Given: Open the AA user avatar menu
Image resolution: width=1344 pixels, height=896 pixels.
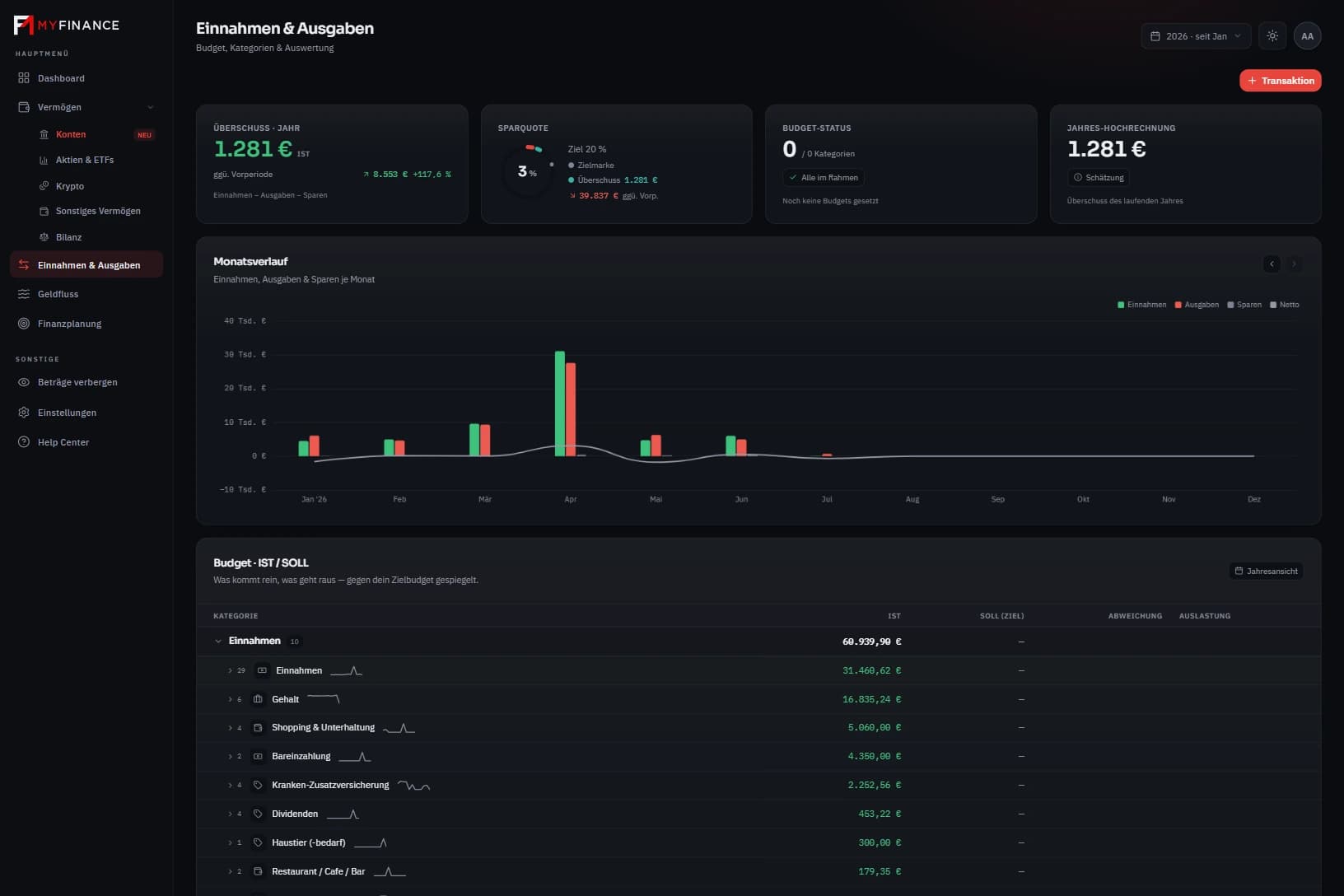Looking at the screenshot, I should click(1307, 36).
